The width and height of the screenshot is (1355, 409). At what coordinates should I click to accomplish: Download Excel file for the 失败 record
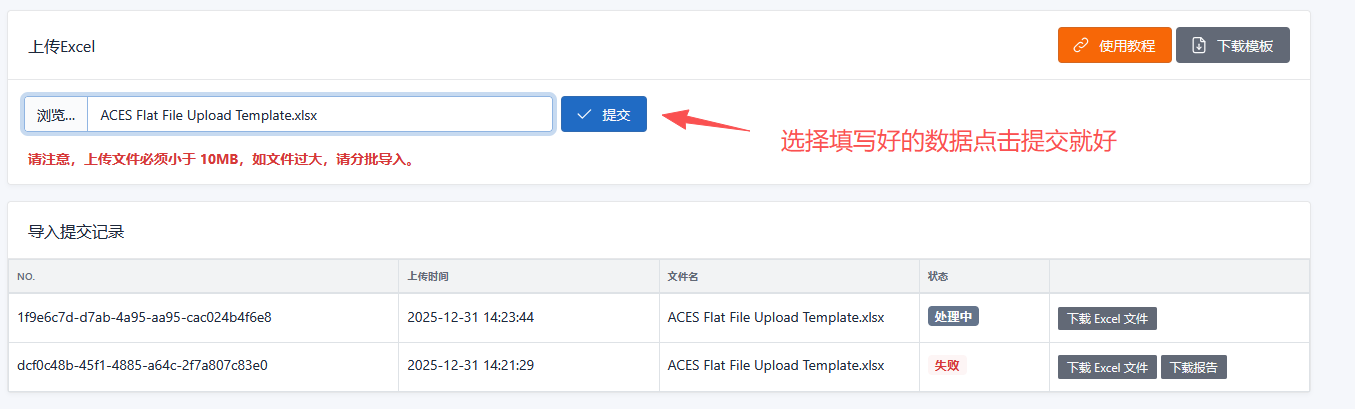click(1107, 367)
